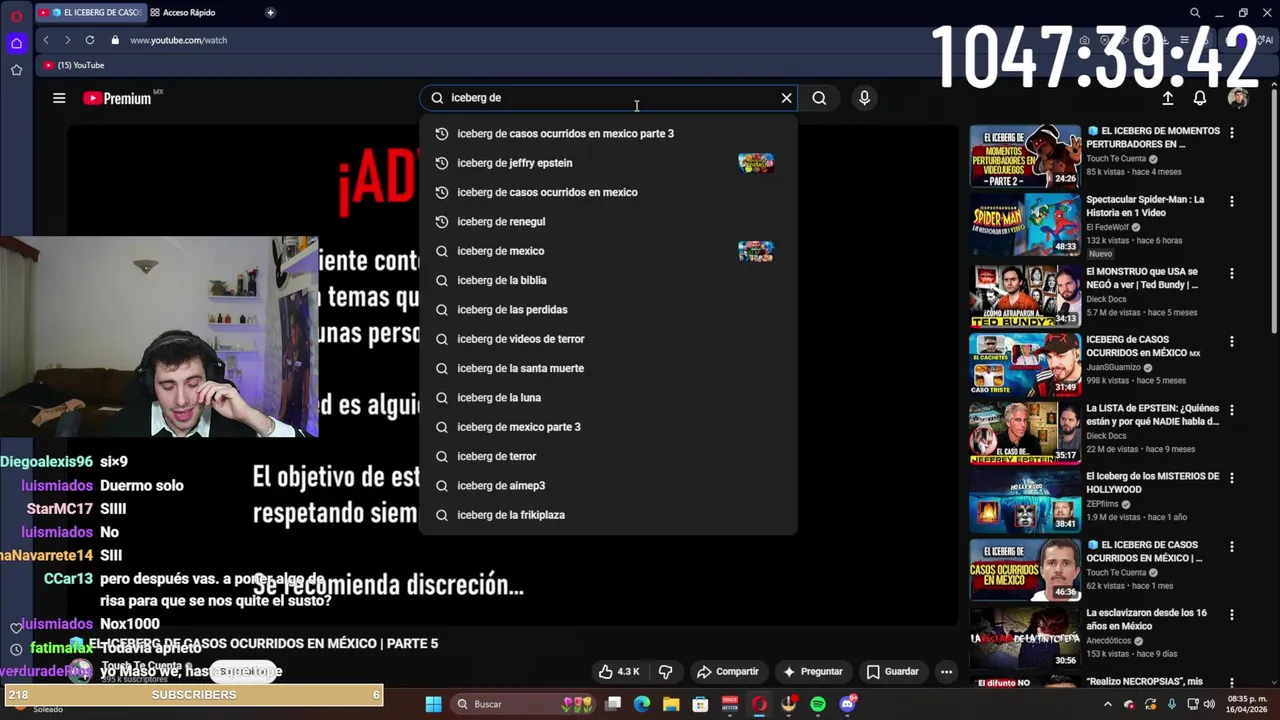The image size is (1280, 720).
Task: Open the account avatar menu
Action: [1238, 98]
